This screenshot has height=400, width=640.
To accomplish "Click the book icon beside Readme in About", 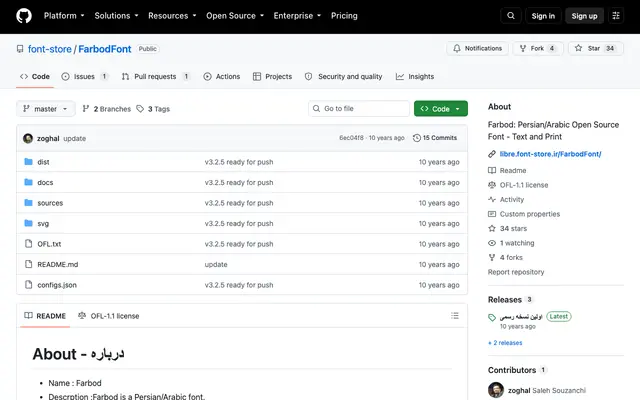I will 492,171.
